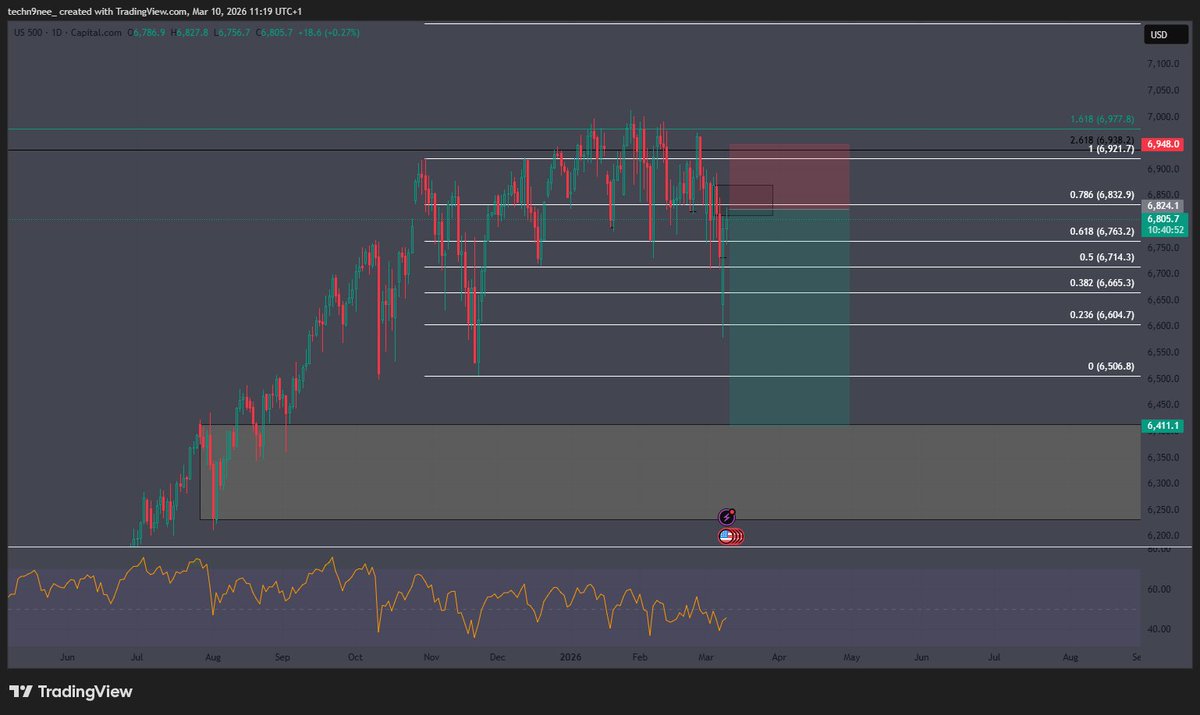Click the 6,300.0 price axis label
This screenshot has width=1200, height=715.
pos(1163,483)
